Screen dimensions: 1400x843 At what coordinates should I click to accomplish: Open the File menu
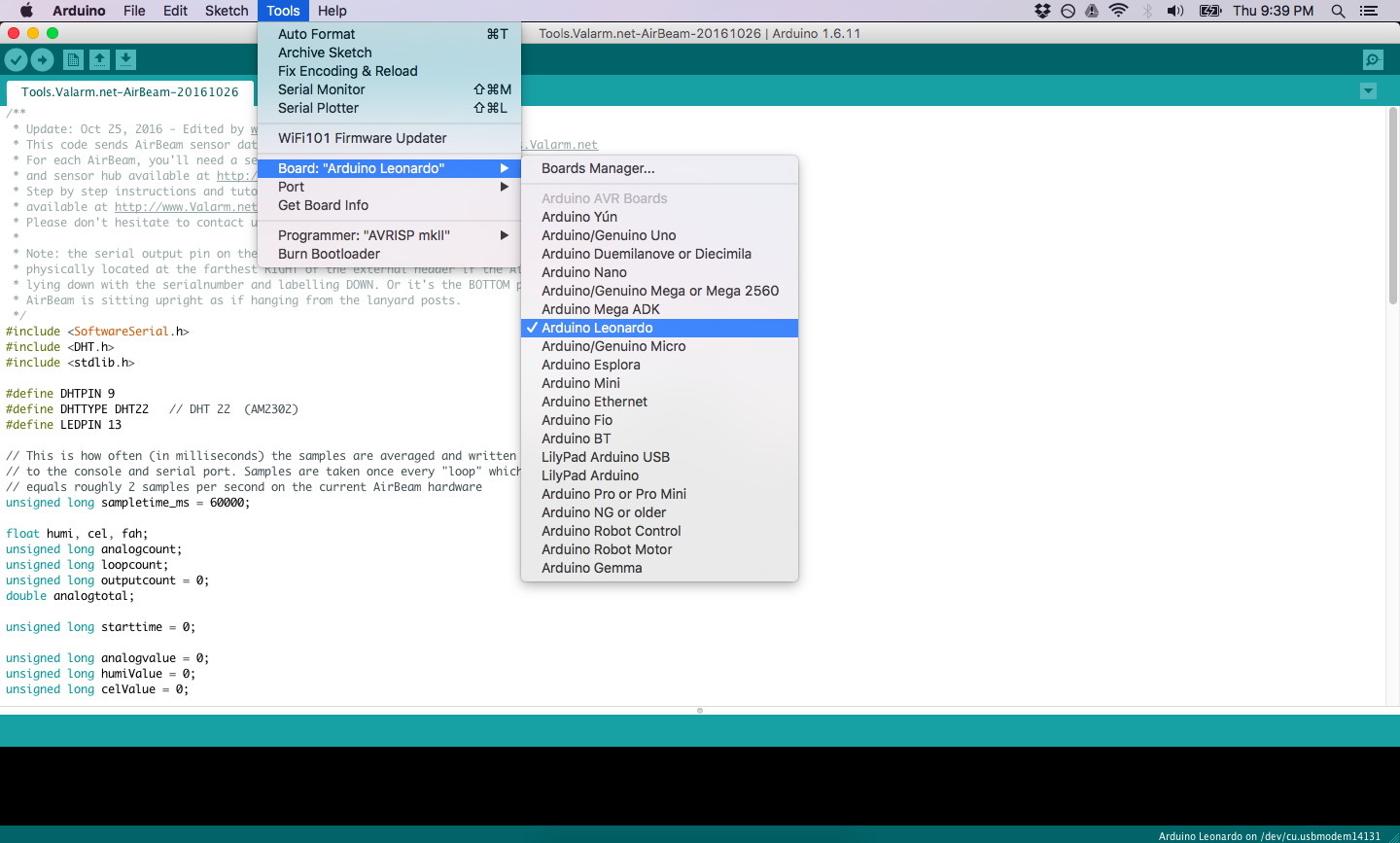click(x=134, y=11)
